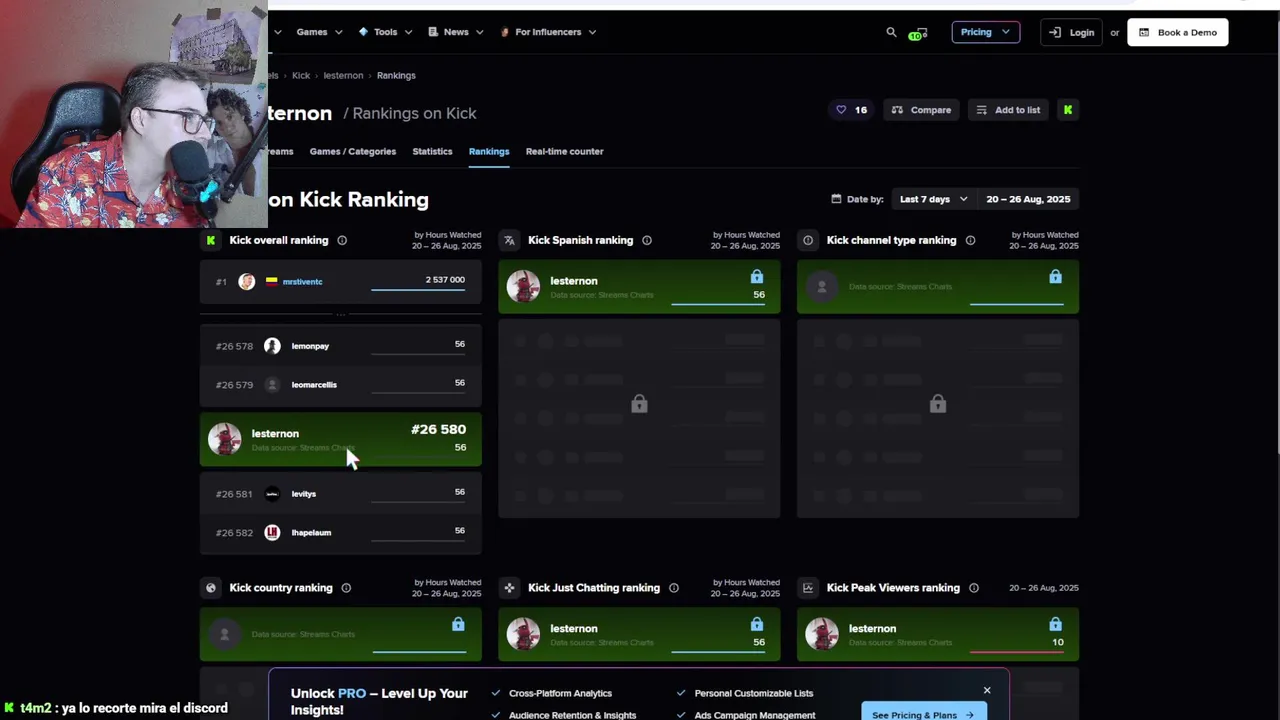1280x720 pixels.
Task: Click lesternon entry in Kick Spanish ranking
Action: (x=639, y=287)
